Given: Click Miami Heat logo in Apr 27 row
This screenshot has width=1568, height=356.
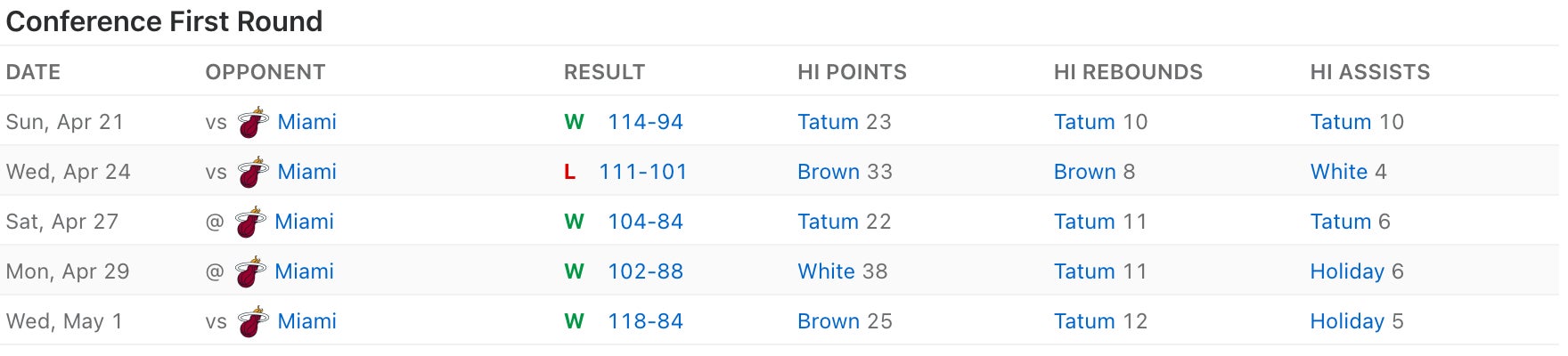Looking at the screenshot, I should (x=251, y=222).
